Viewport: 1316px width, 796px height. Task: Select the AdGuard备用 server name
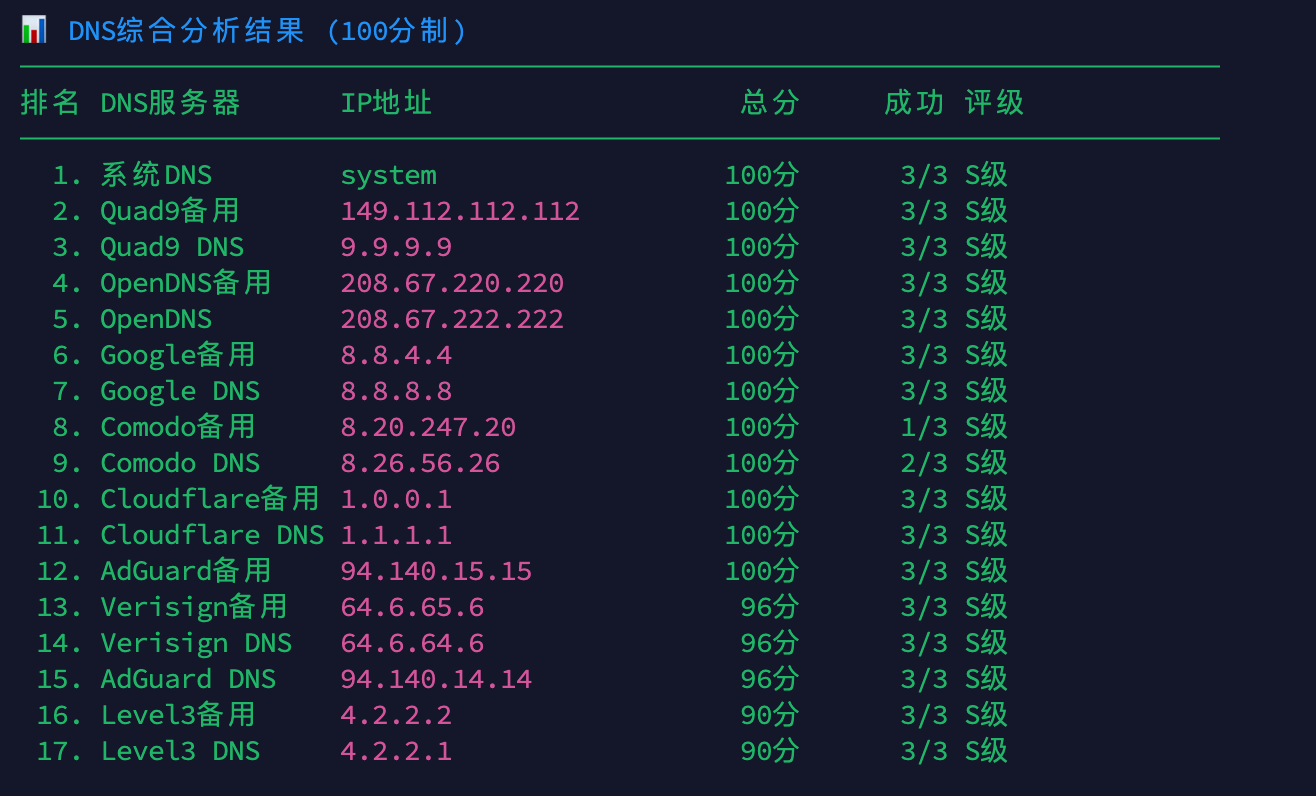[186, 571]
